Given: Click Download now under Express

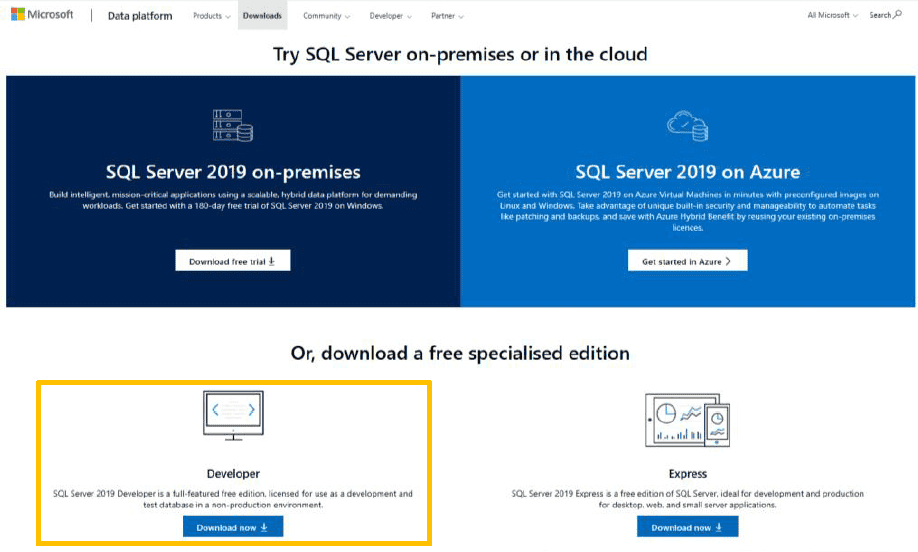Looking at the screenshot, I should click(687, 527).
